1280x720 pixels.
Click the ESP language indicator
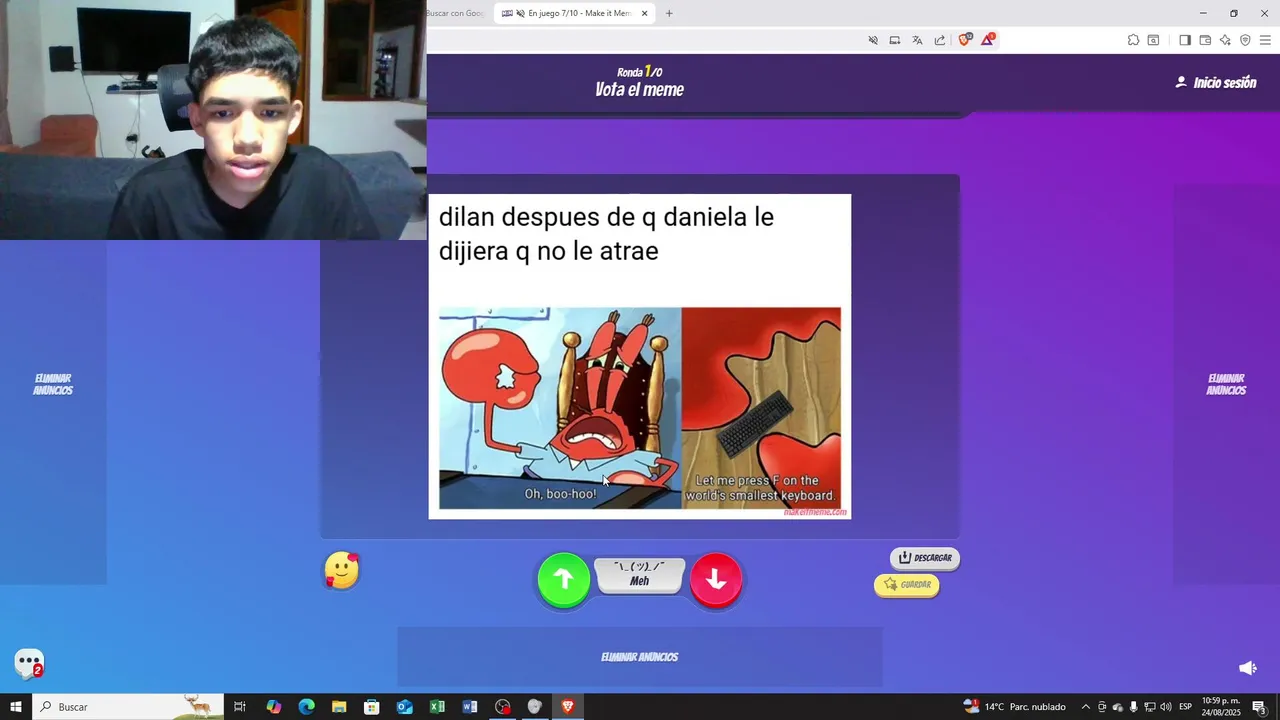point(1186,707)
